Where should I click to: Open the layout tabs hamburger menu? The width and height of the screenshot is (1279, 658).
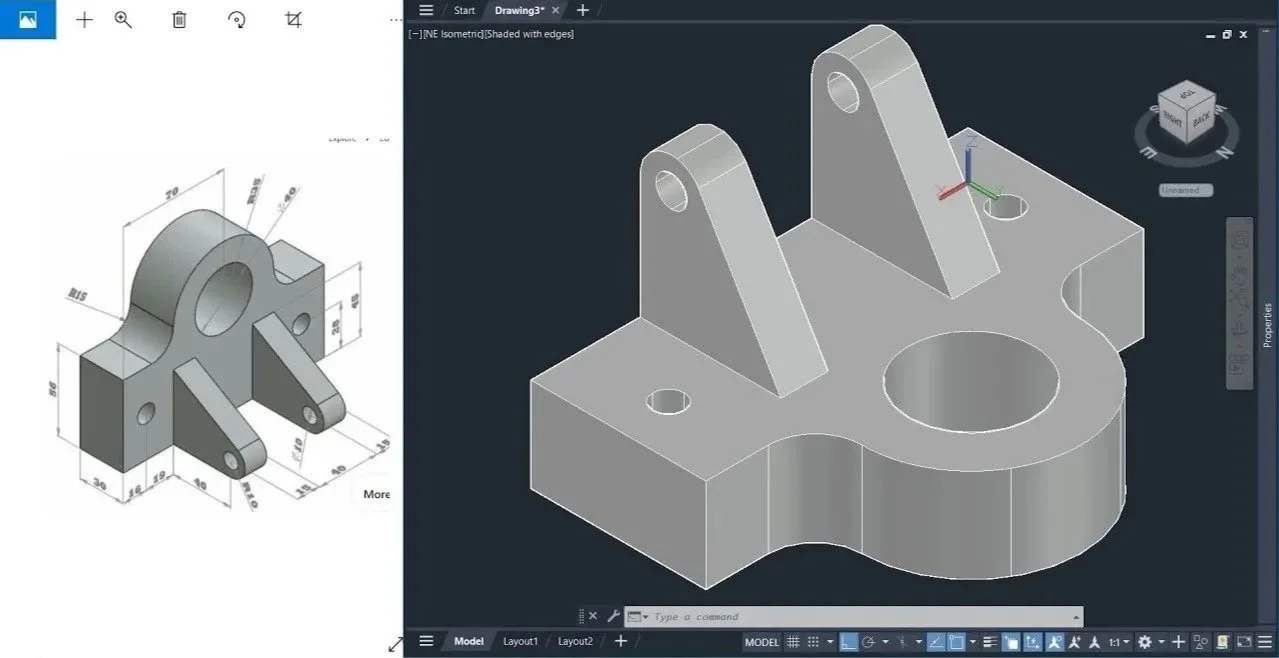pyautogui.click(x=426, y=641)
